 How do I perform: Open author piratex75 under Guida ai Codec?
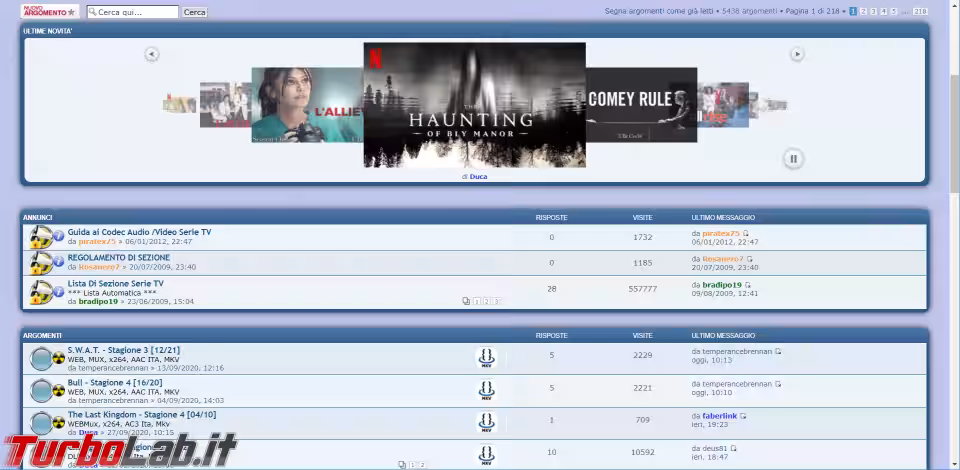(97, 242)
